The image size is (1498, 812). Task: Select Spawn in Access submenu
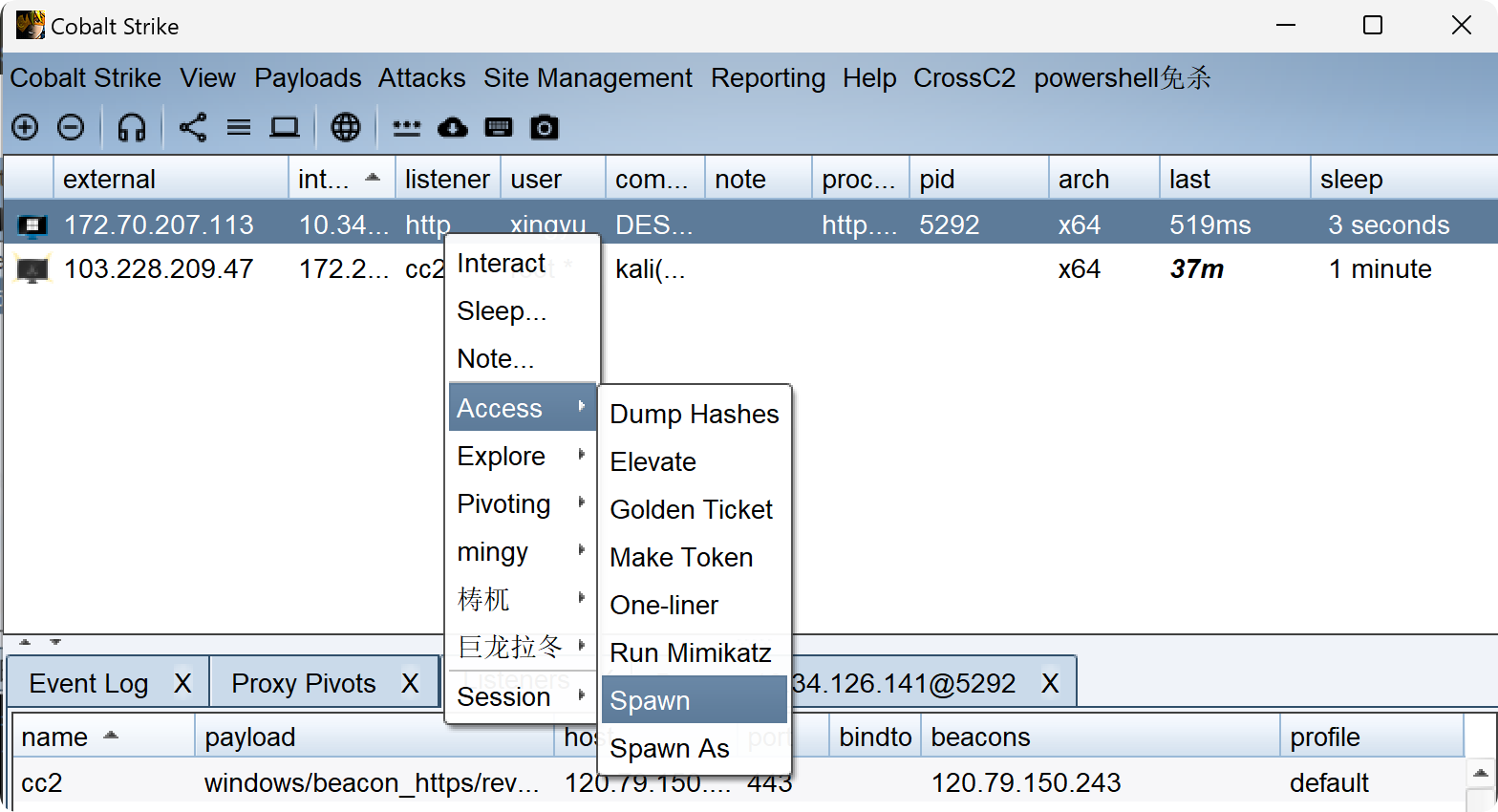coord(695,700)
